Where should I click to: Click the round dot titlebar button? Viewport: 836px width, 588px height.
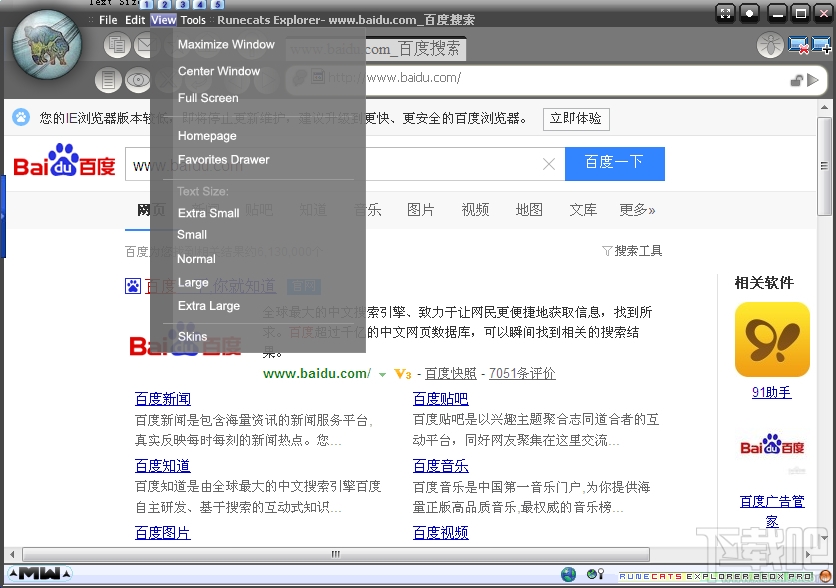(x=749, y=13)
